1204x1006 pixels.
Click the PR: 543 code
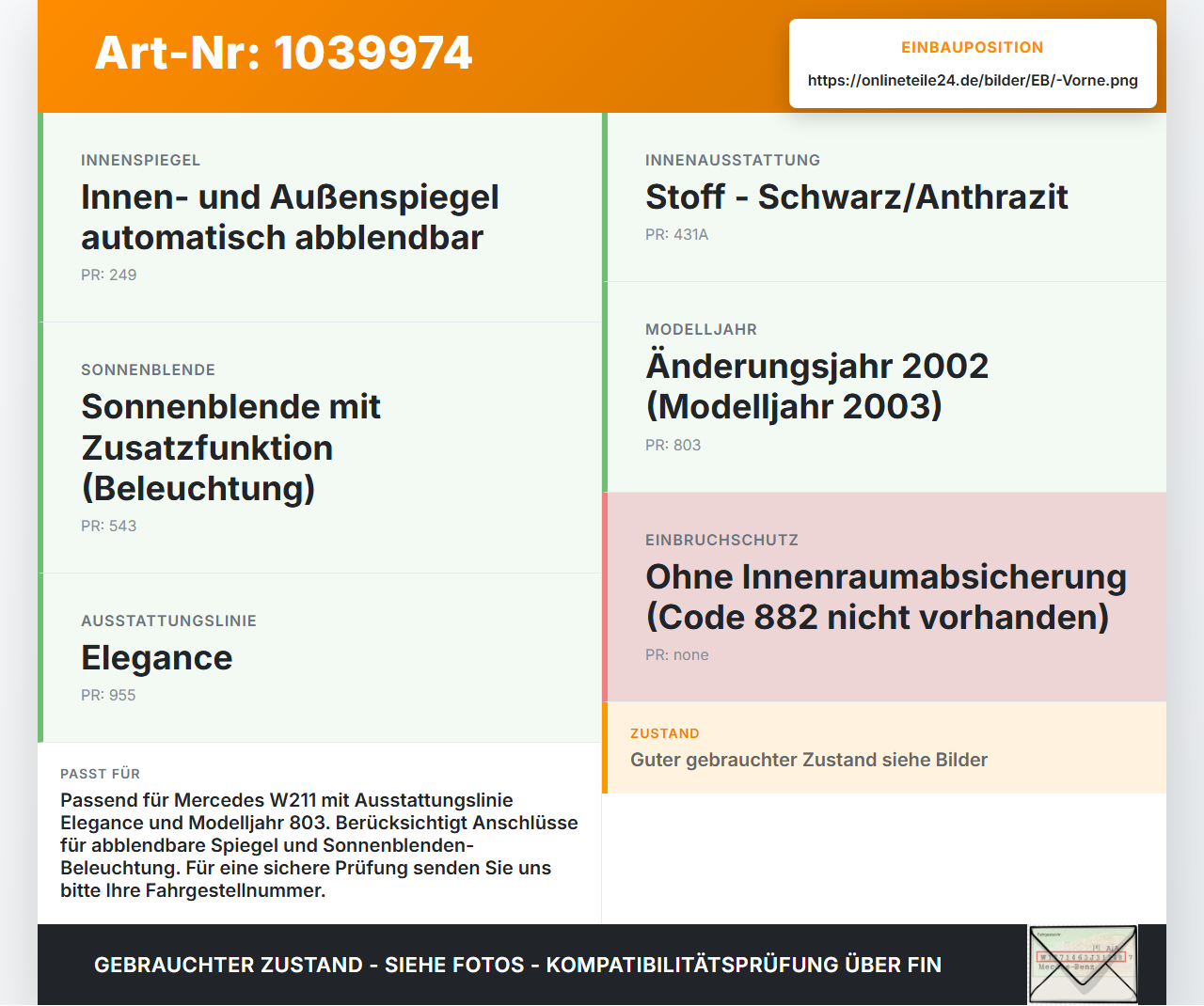(x=109, y=526)
